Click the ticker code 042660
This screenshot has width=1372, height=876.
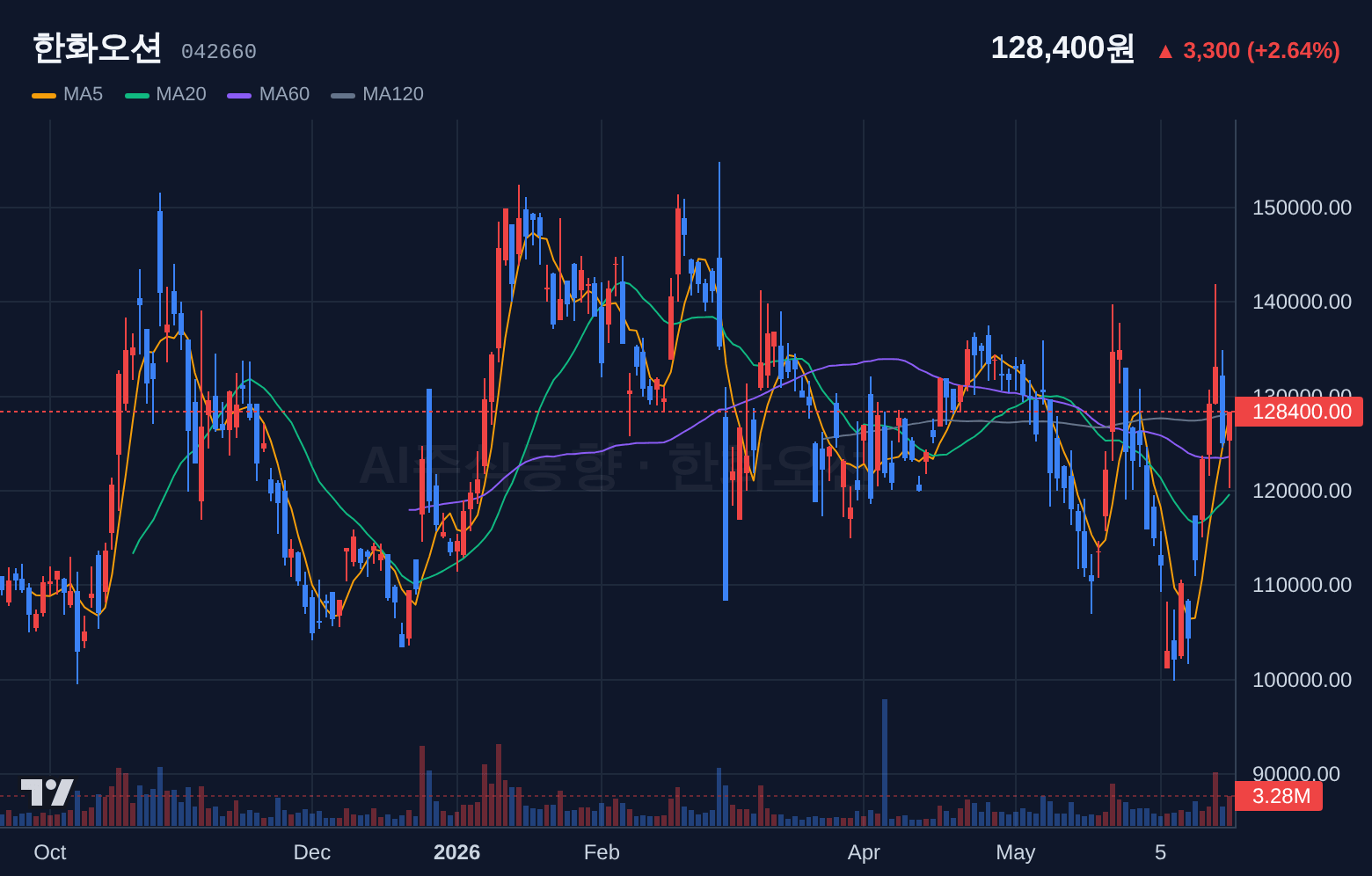click(219, 52)
